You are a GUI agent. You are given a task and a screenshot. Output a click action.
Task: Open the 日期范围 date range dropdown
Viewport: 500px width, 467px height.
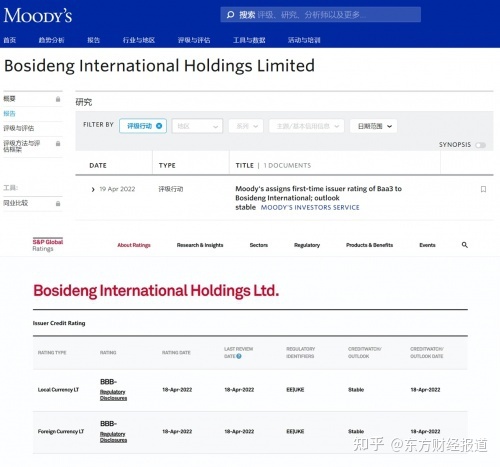[x=373, y=126]
